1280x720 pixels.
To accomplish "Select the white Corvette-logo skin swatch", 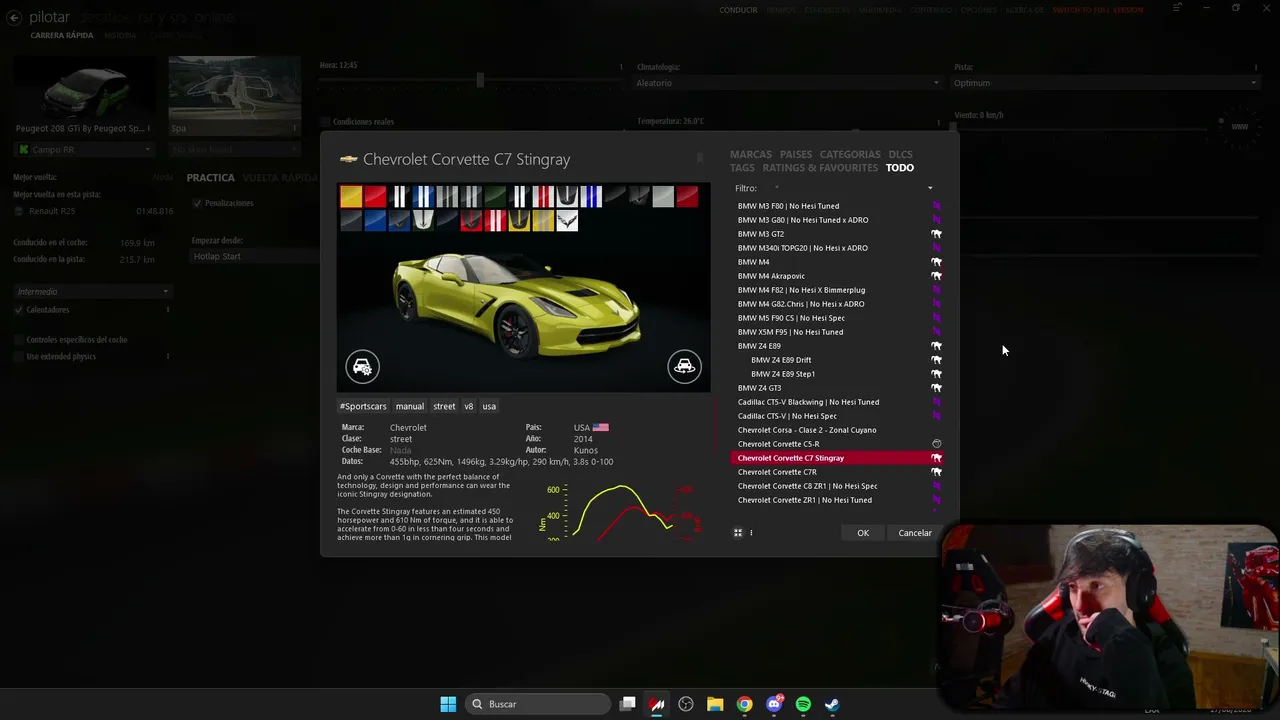I will pos(567,221).
